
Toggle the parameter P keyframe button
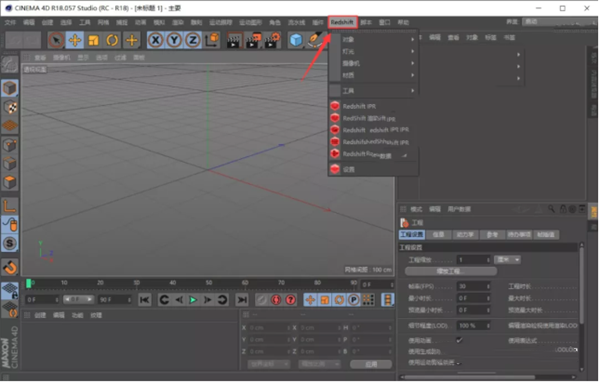(354, 300)
